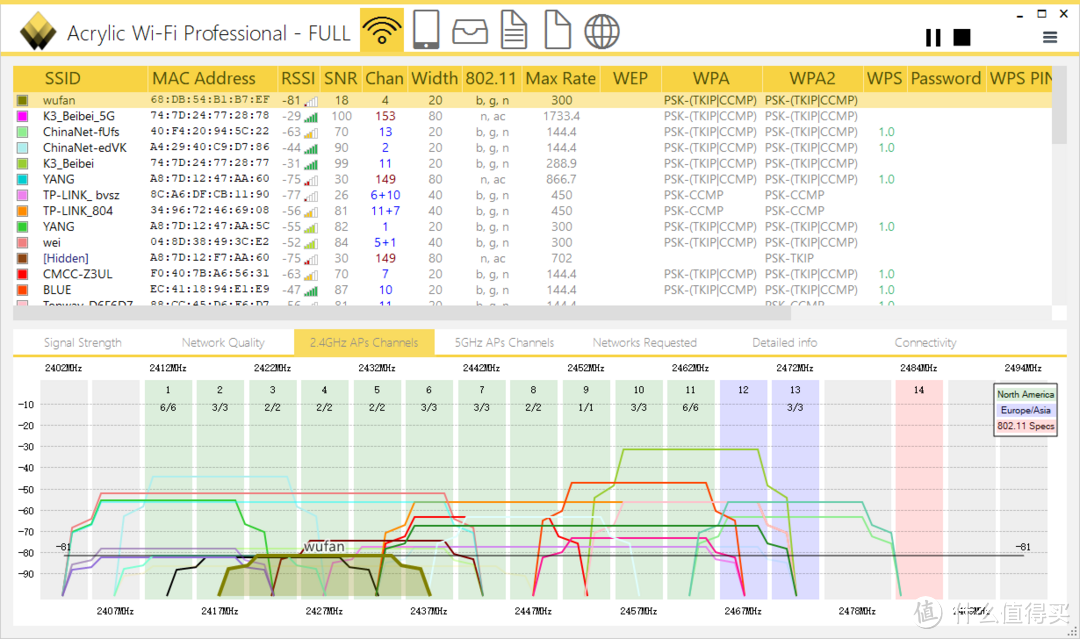Click wufan olive color swatch
Image resolution: width=1080 pixels, height=639 pixels.
click(22, 101)
